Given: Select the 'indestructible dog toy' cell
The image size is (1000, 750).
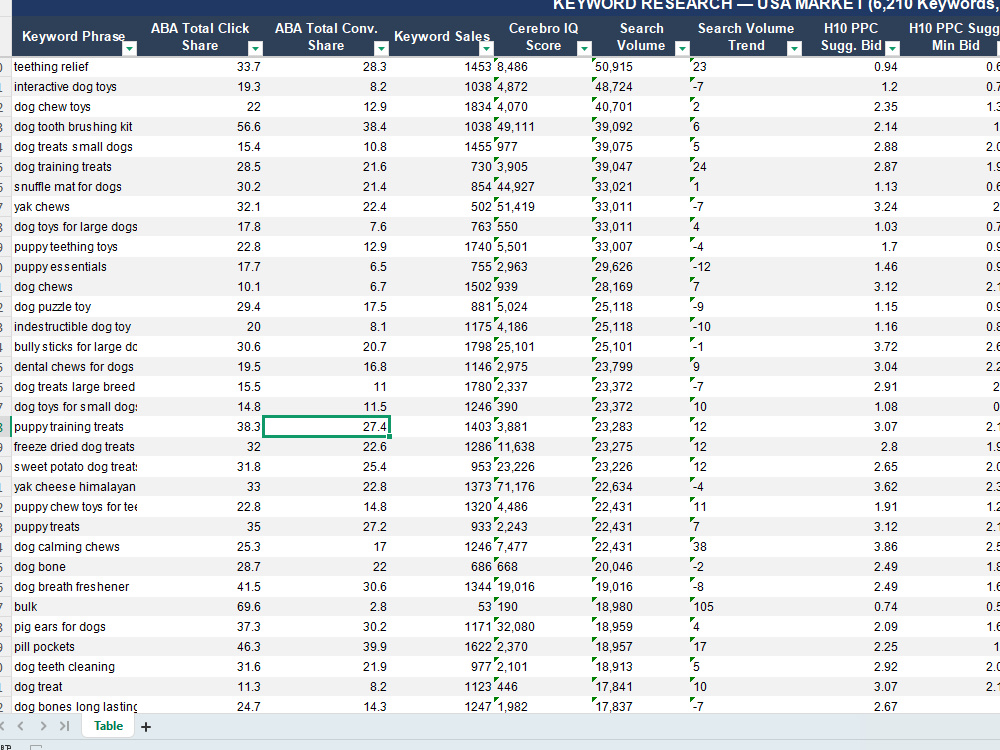Looking at the screenshot, I should tap(74, 327).
